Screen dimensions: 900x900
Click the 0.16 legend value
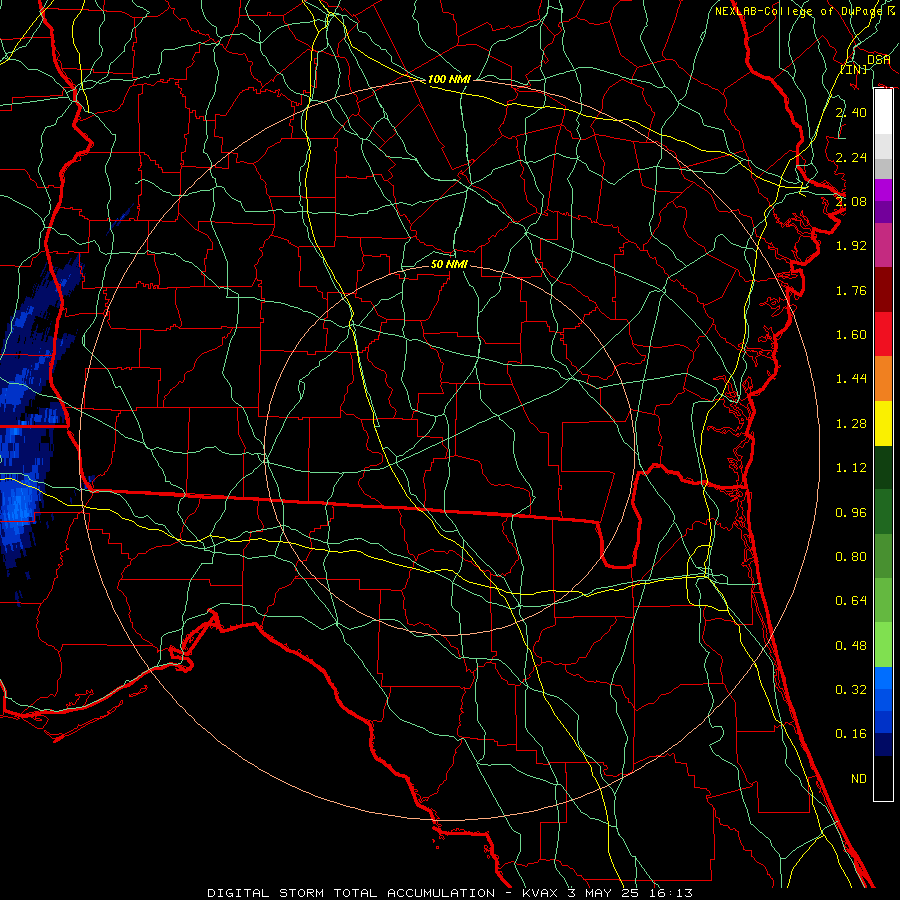point(851,734)
